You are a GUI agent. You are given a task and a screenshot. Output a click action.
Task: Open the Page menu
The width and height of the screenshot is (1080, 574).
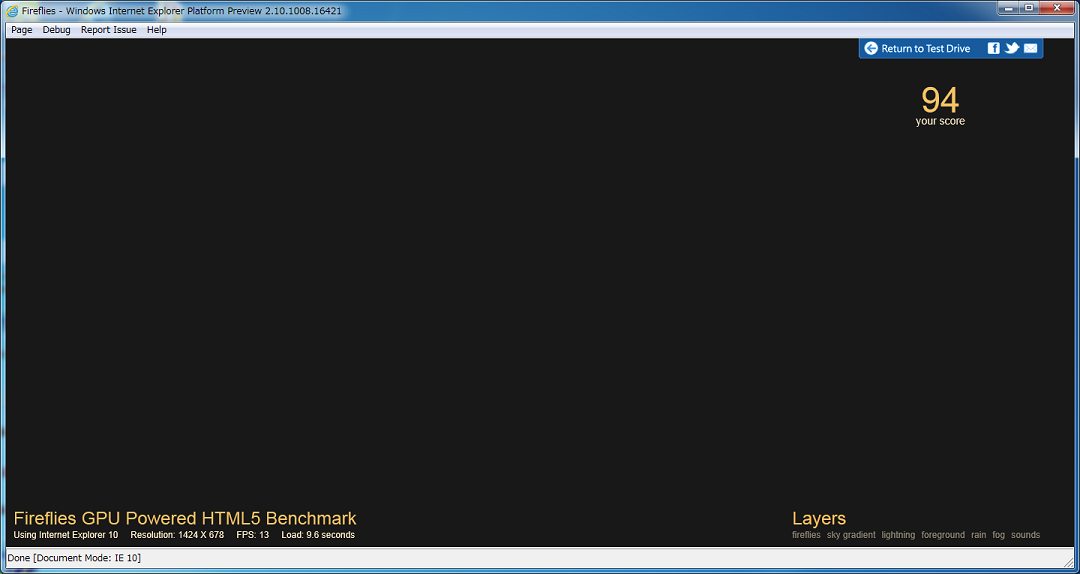click(x=22, y=30)
